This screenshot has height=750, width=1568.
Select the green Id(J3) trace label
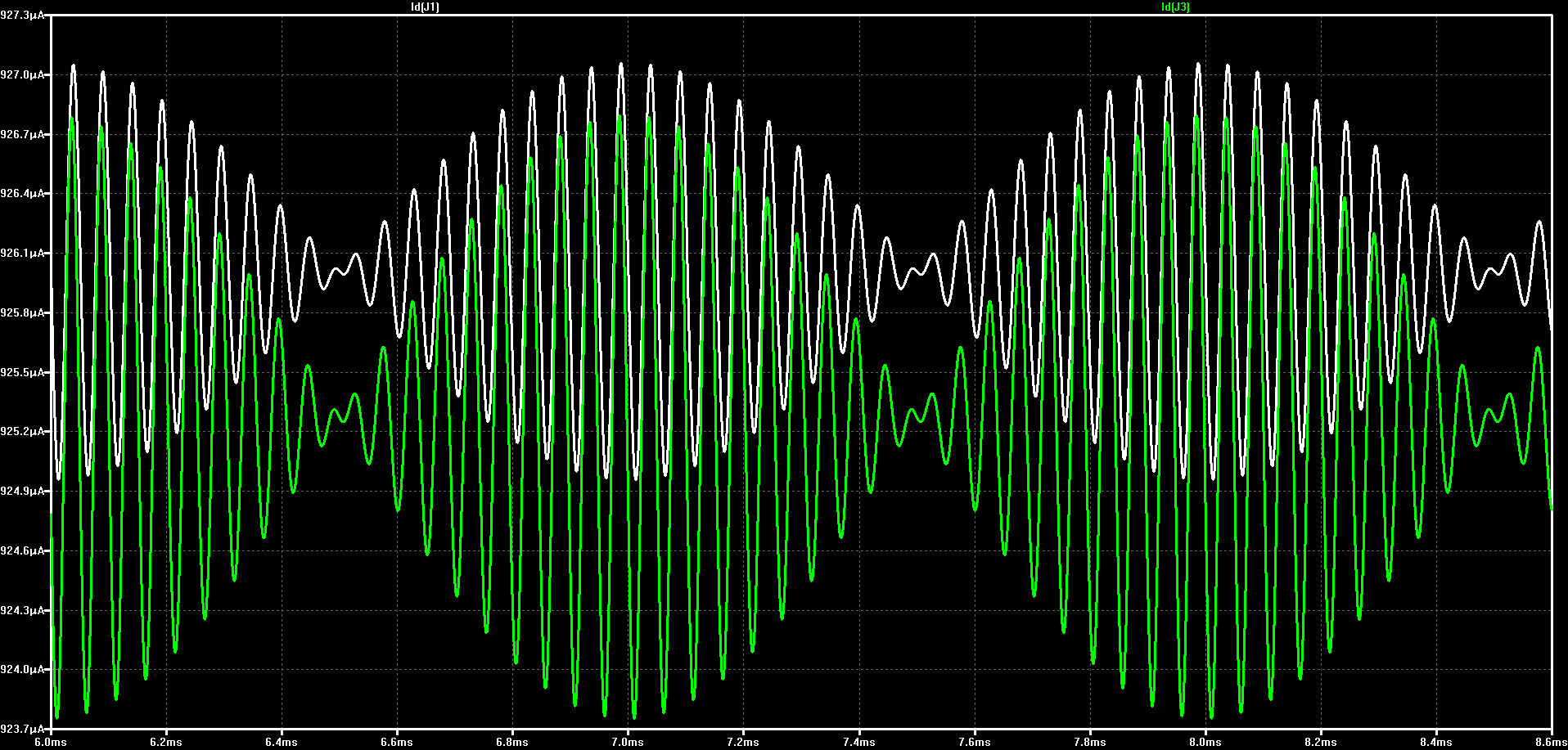(1175, 7)
